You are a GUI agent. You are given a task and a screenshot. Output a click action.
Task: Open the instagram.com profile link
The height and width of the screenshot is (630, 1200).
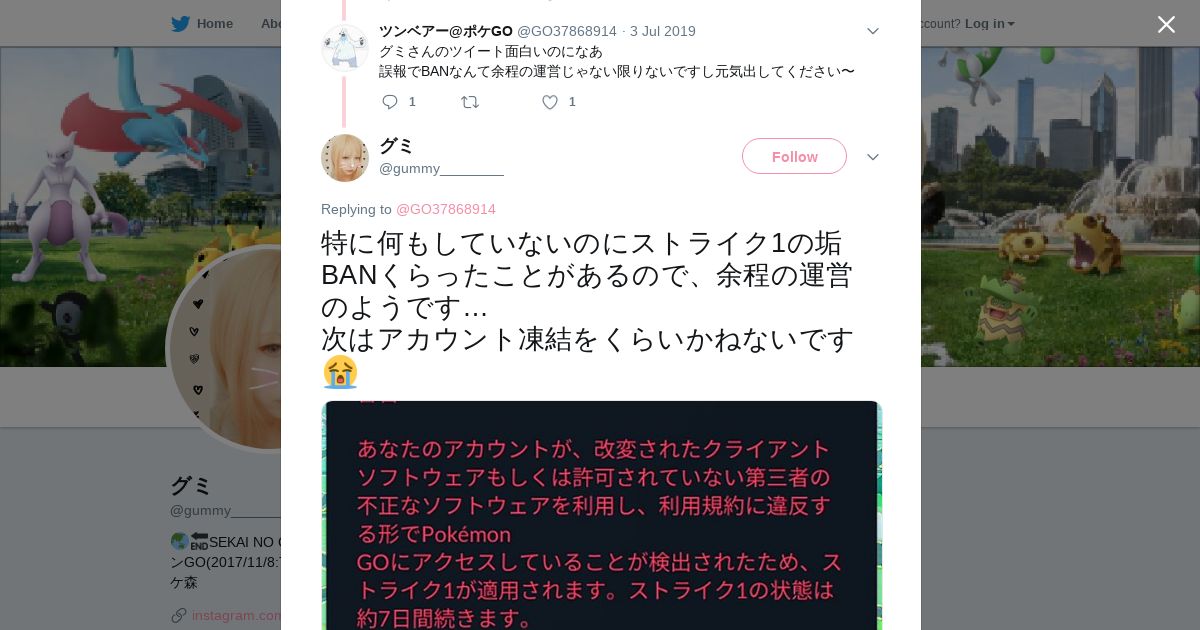237,615
